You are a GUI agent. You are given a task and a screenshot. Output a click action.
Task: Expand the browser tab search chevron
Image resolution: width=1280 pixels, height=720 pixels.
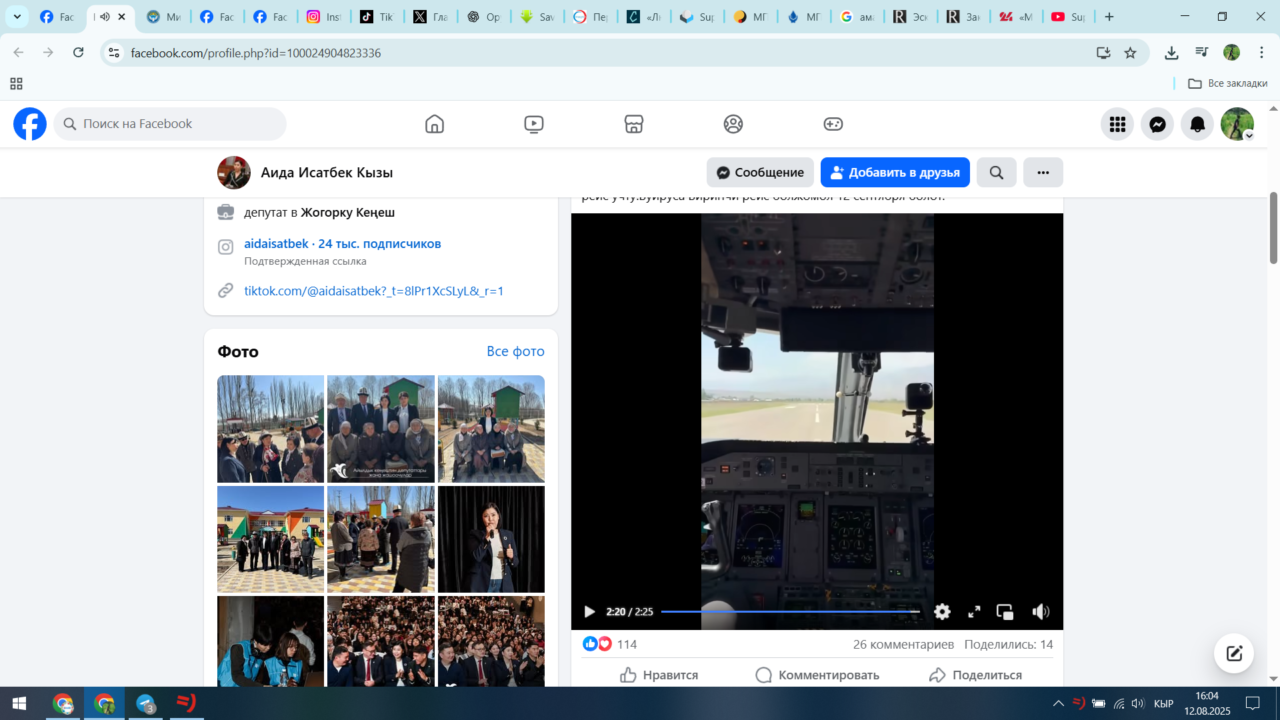[x=17, y=17]
